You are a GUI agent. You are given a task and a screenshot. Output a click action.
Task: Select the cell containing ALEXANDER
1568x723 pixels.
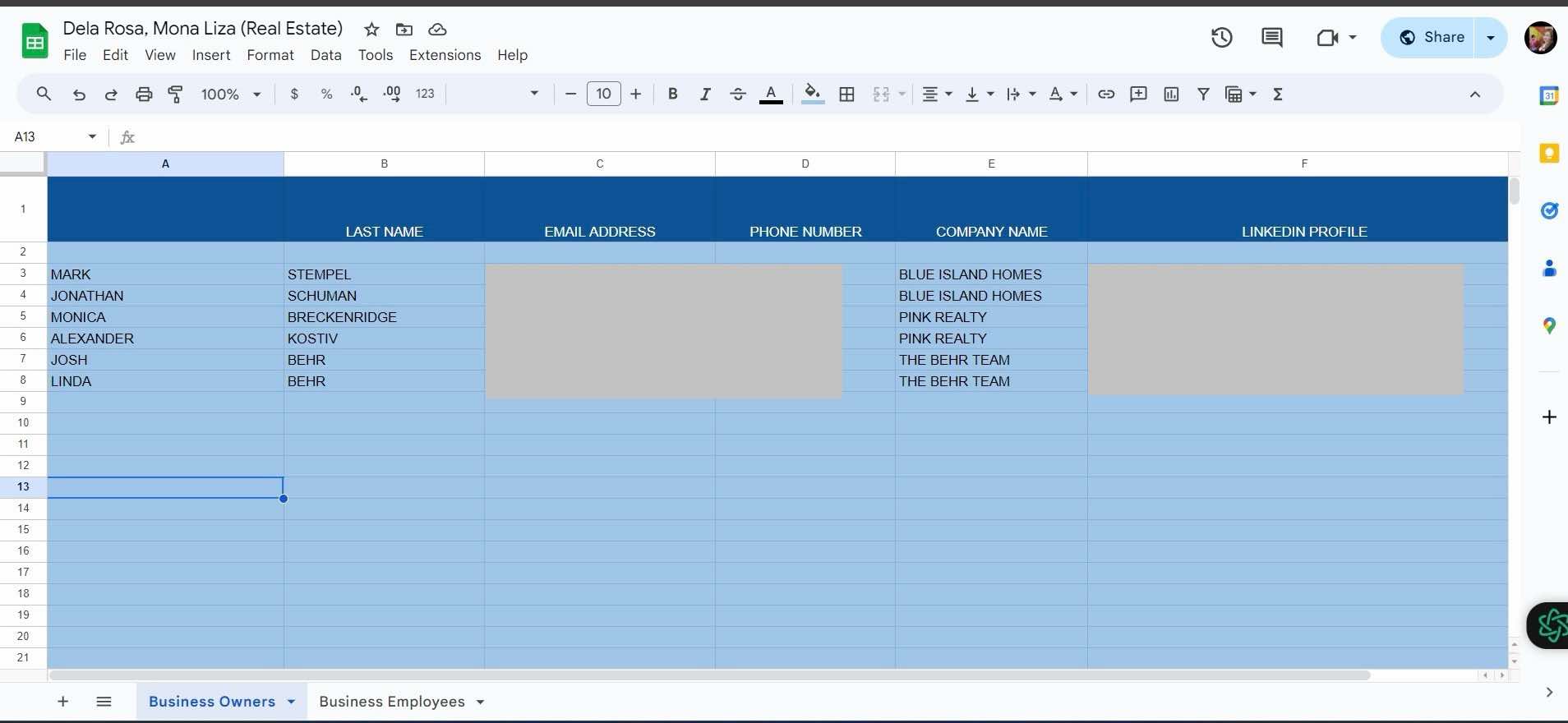click(165, 338)
